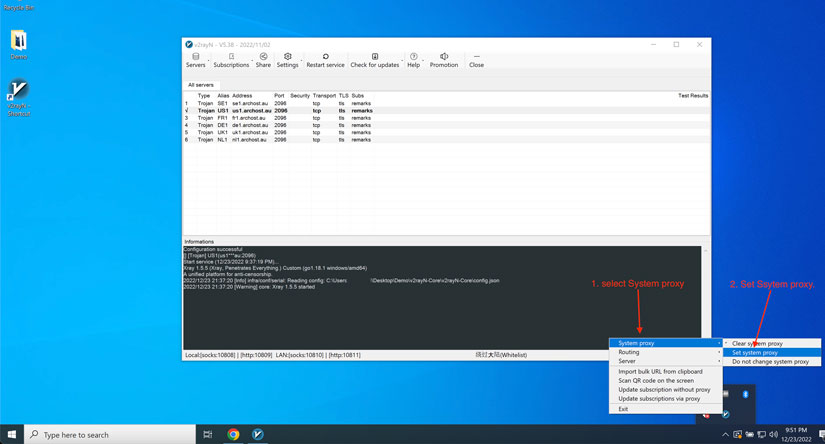Restart service via toolbar icon
The height and width of the screenshot is (444, 825).
pos(325,60)
